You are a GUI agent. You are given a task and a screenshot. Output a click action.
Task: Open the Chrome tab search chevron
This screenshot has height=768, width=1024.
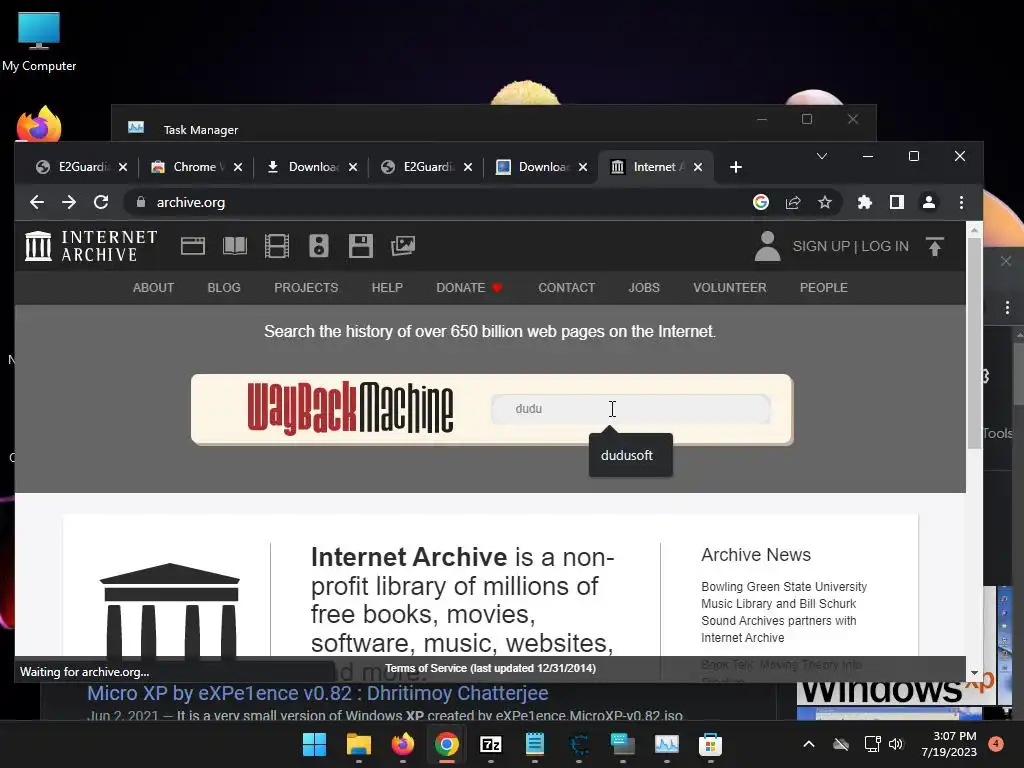pyautogui.click(x=822, y=156)
